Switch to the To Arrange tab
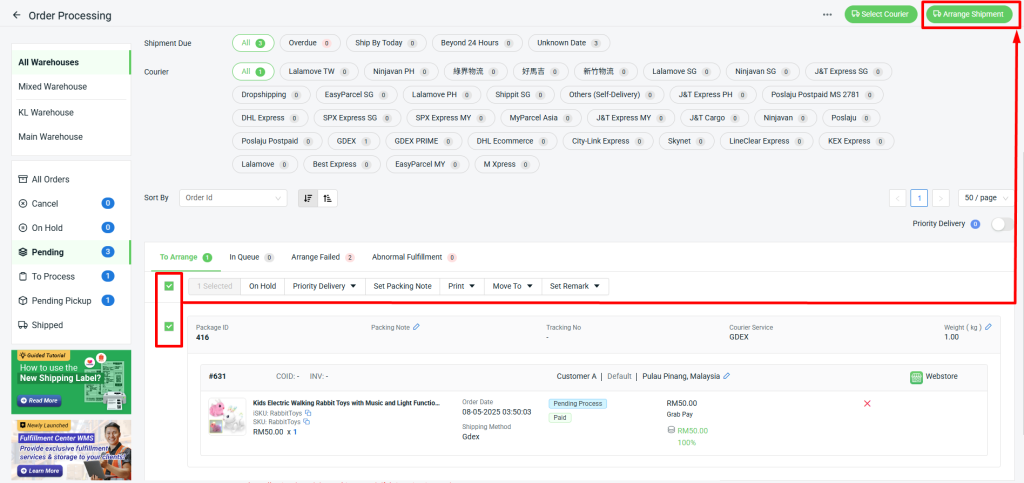This screenshot has height=483, width=1024. tap(186, 257)
